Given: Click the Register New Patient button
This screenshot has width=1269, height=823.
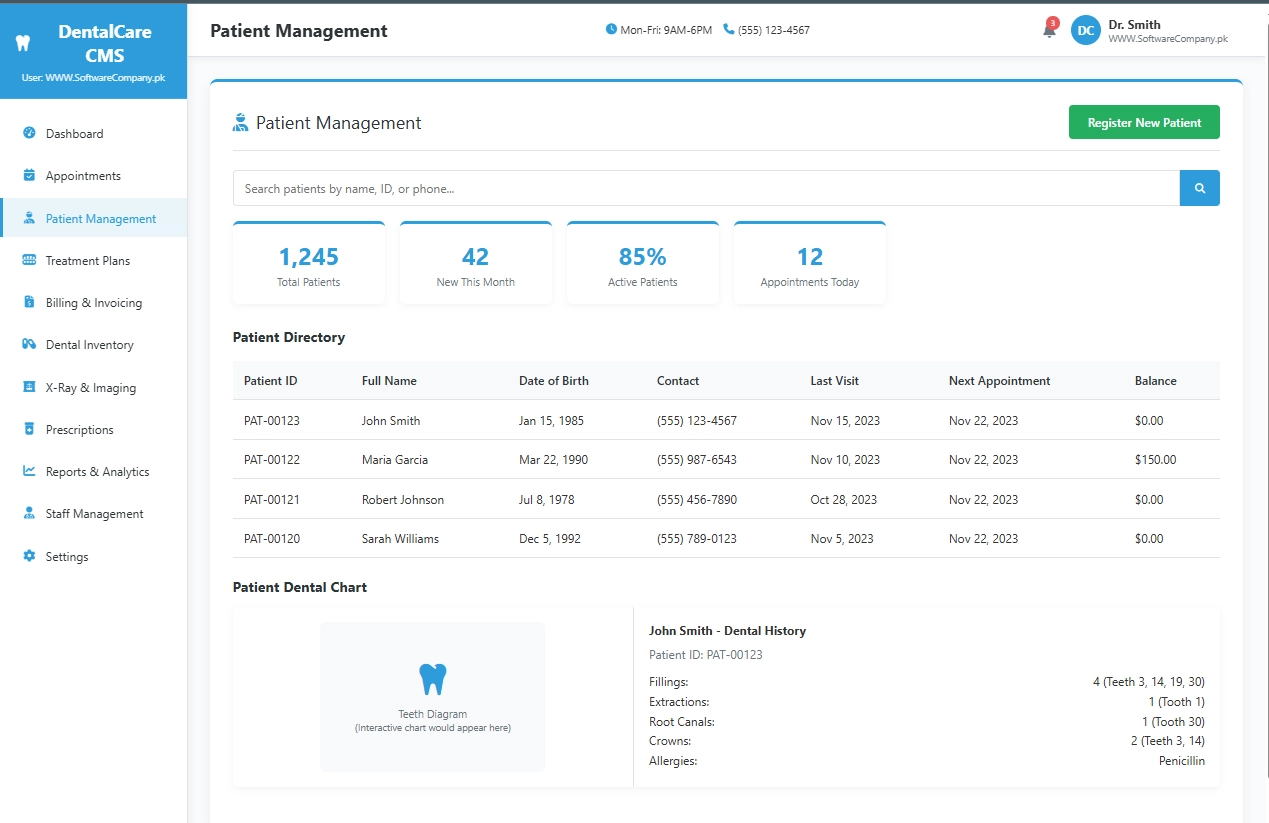Looking at the screenshot, I should pos(1143,121).
